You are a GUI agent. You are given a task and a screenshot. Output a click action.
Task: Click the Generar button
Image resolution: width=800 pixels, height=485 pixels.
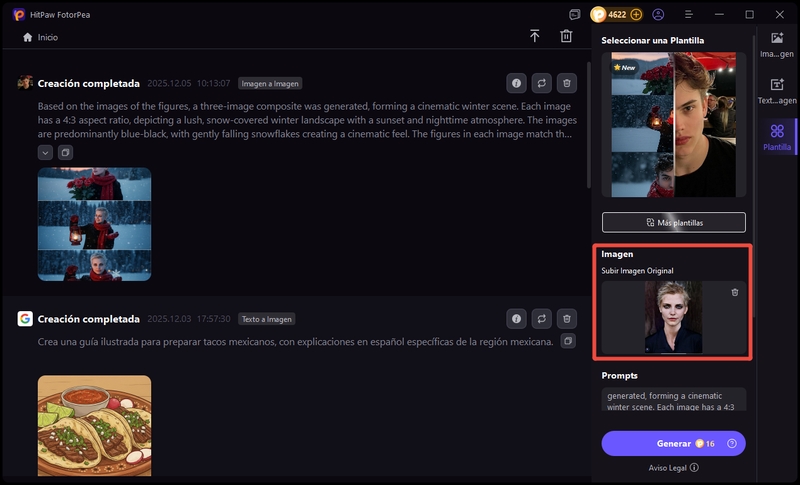click(x=673, y=443)
